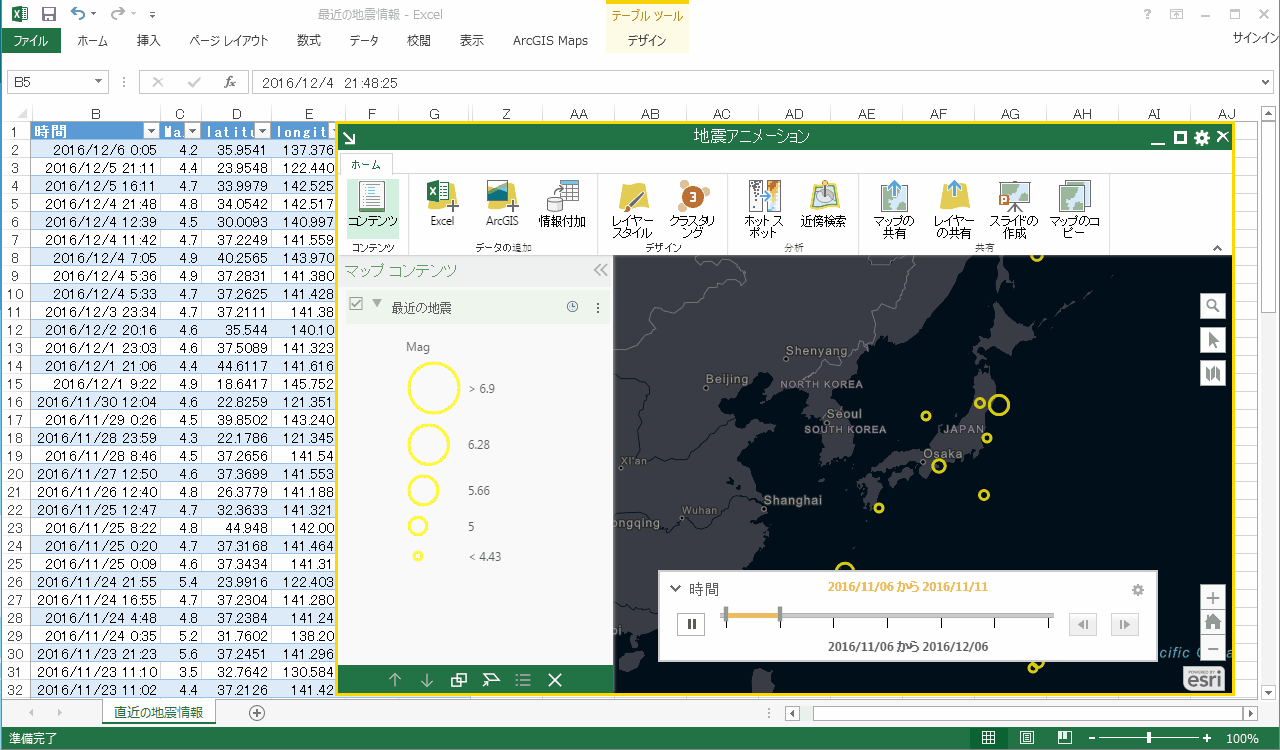Collapse the map ribbon with the small chevron

coord(1217,248)
